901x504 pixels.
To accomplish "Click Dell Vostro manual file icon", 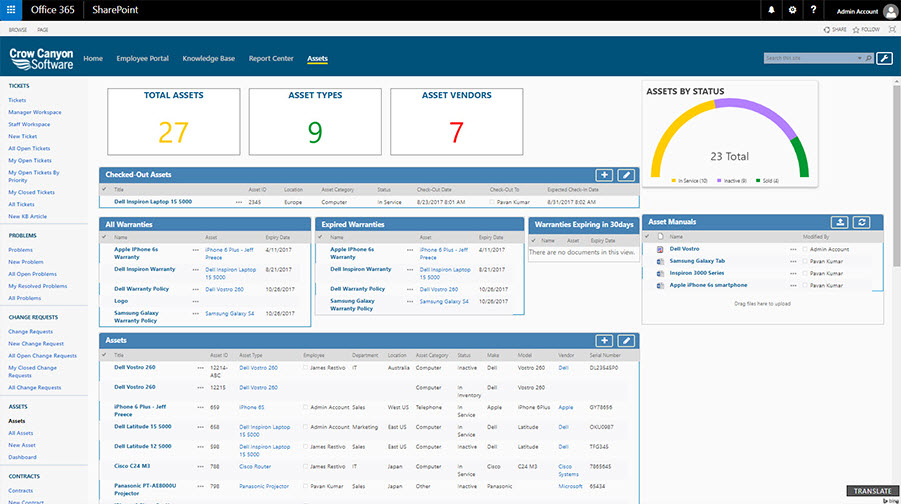I will 660,249.
